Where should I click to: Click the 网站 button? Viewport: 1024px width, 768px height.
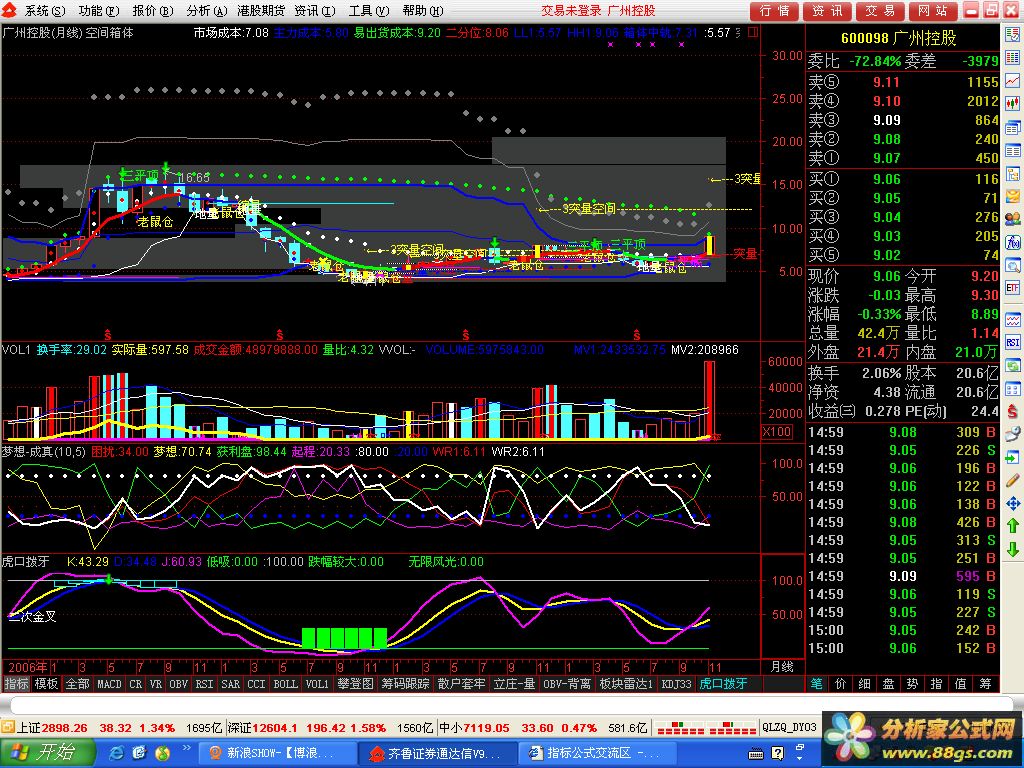(x=933, y=10)
